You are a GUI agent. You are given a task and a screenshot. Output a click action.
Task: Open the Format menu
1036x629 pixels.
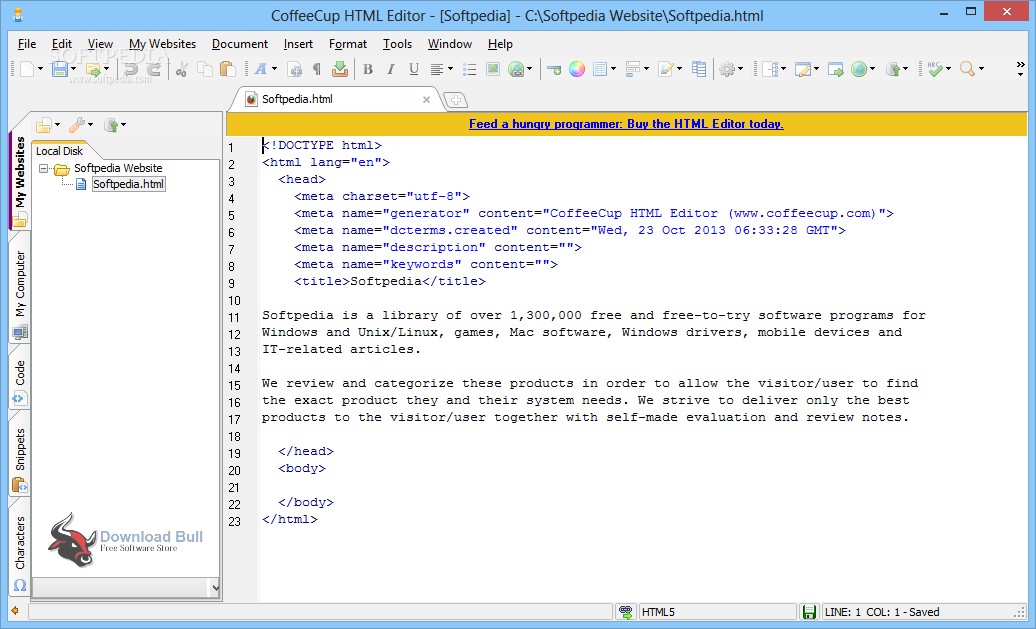[x=348, y=44]
